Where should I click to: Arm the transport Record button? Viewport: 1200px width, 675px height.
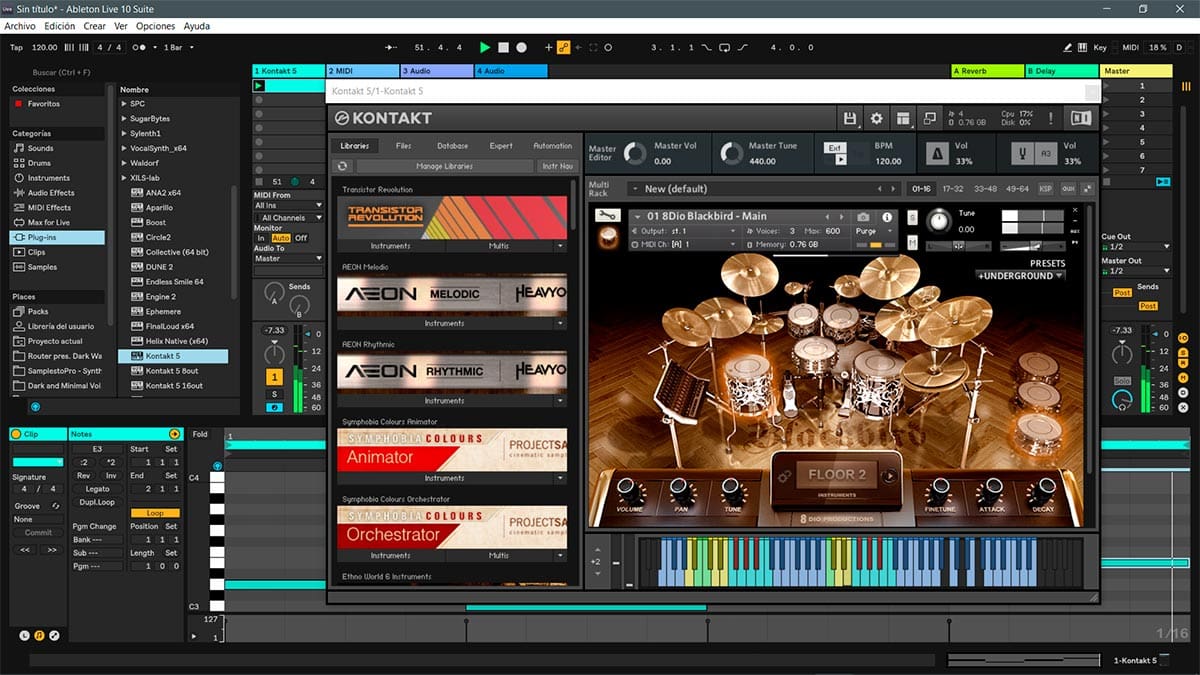pyautogui.click(x=521, y=47)
